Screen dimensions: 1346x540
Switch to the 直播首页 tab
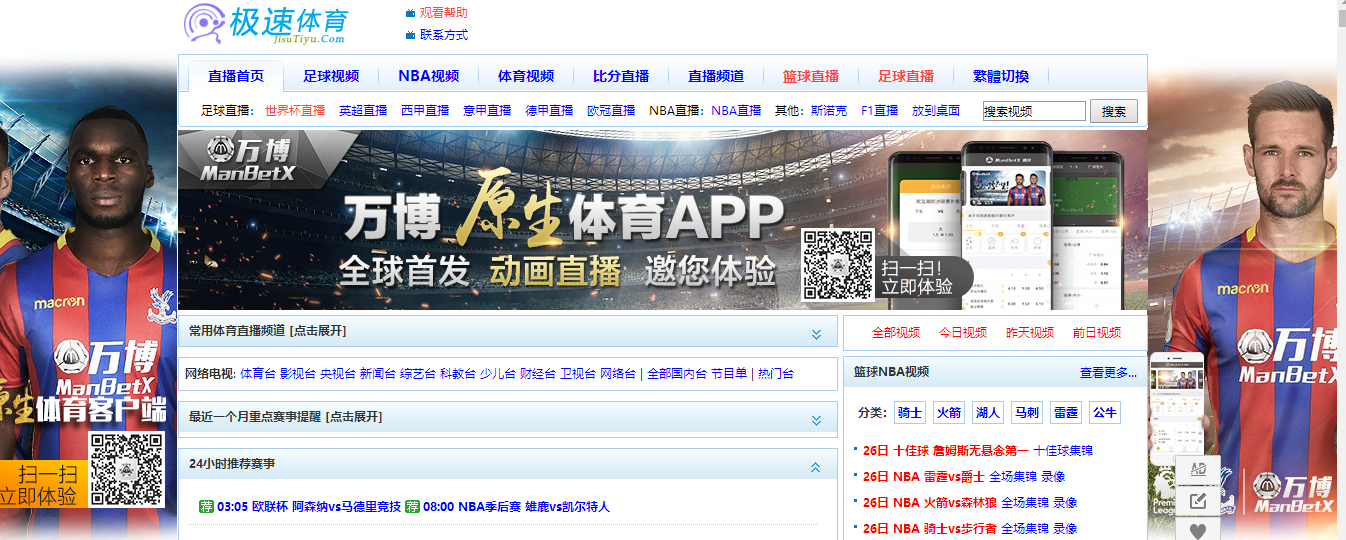pos(236,76)
